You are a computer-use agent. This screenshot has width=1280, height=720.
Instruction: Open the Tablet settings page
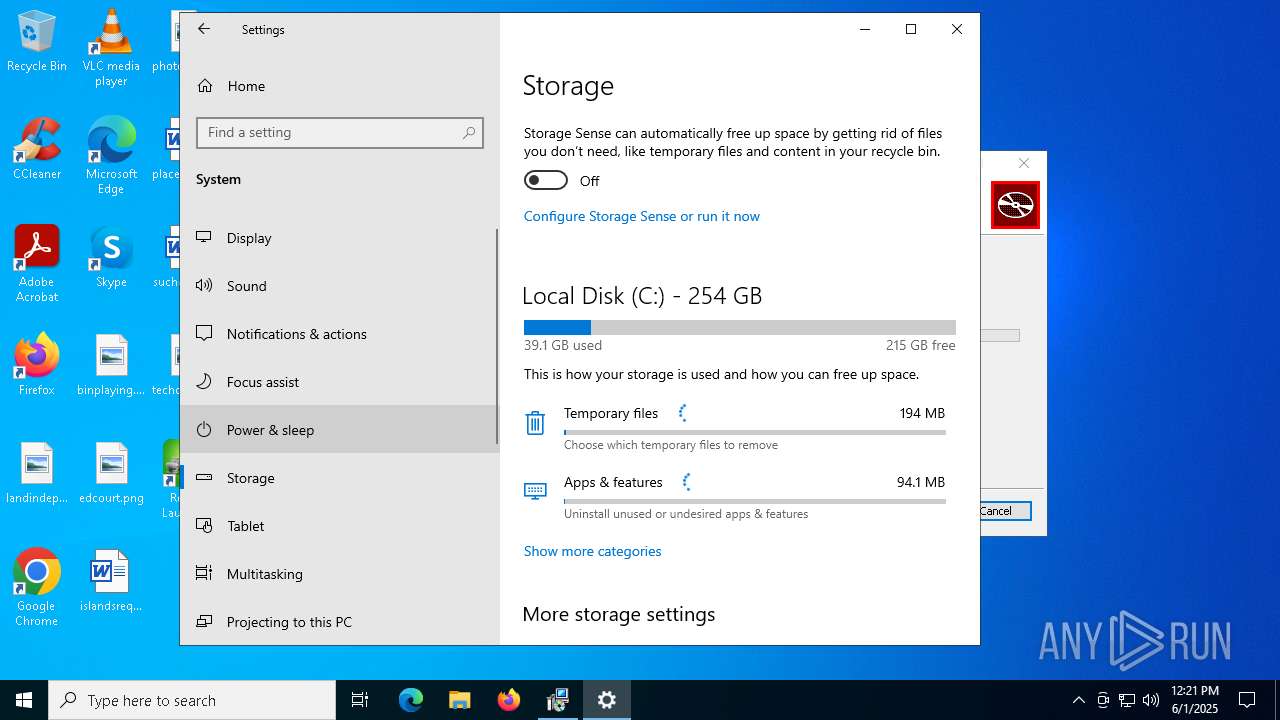pyautogui.click(x=338, y=525)
